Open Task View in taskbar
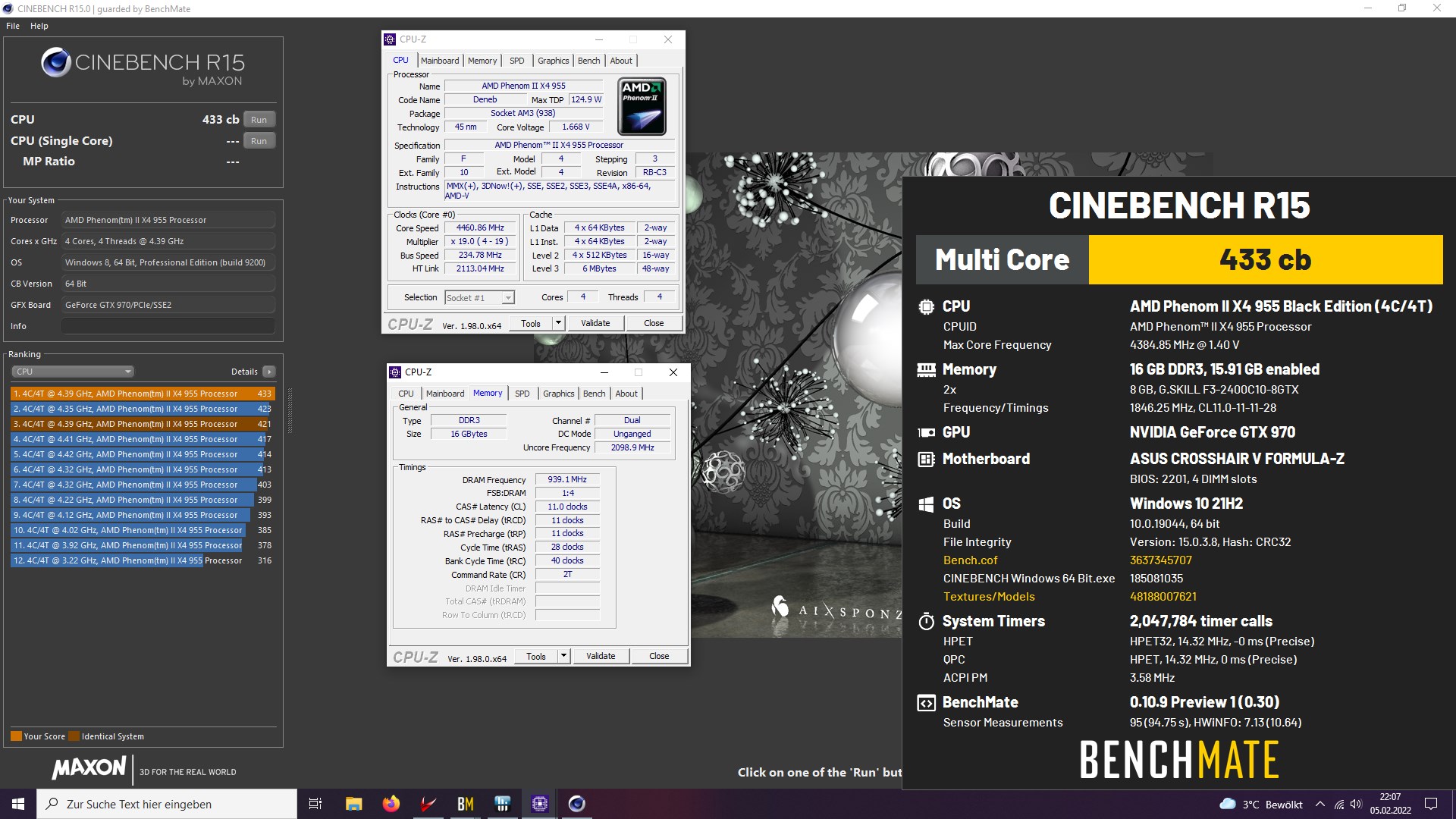1456x819 pixels. point(315,804)
